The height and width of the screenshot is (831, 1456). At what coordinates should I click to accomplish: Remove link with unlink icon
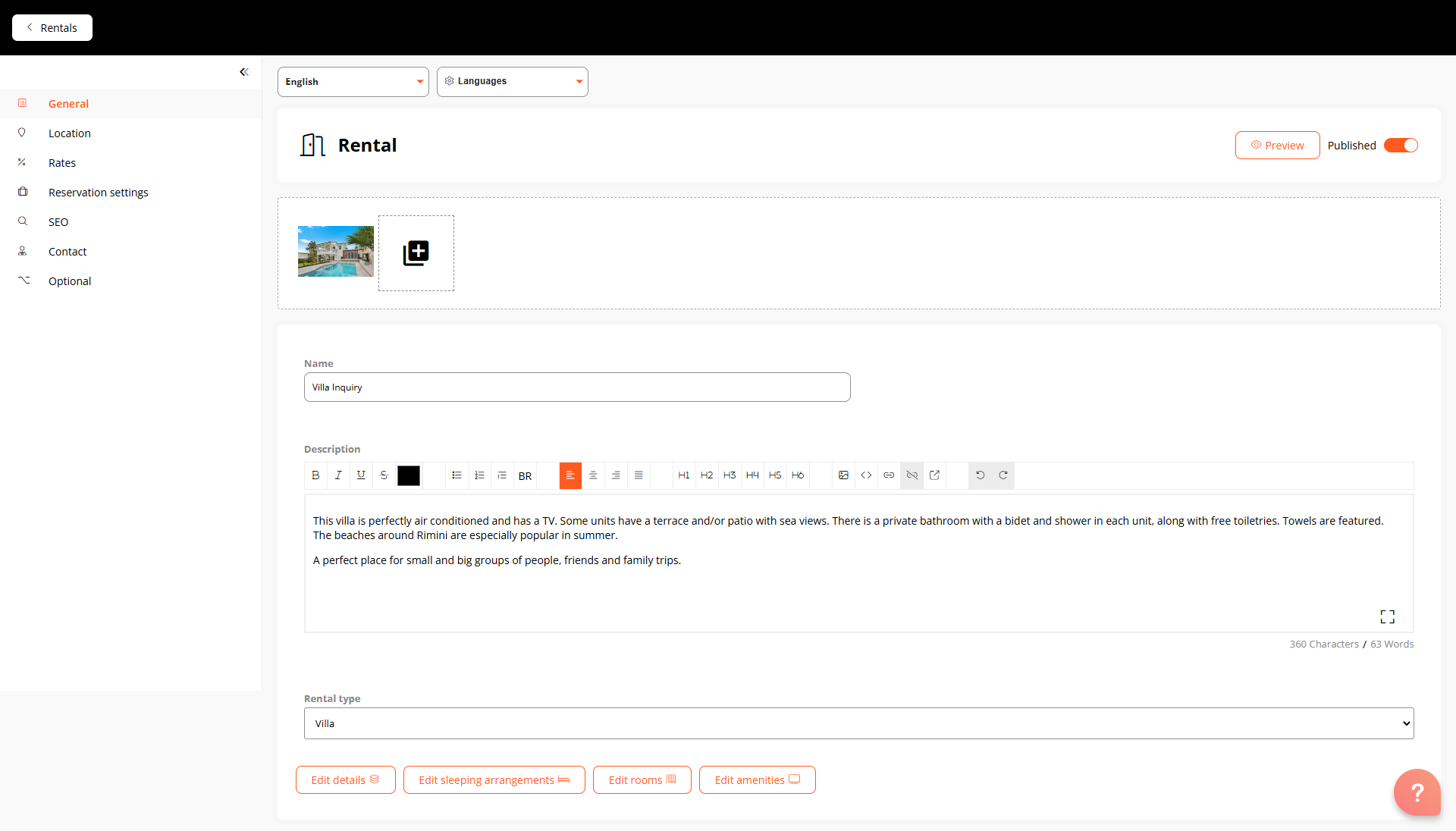(x=912, y=475)
